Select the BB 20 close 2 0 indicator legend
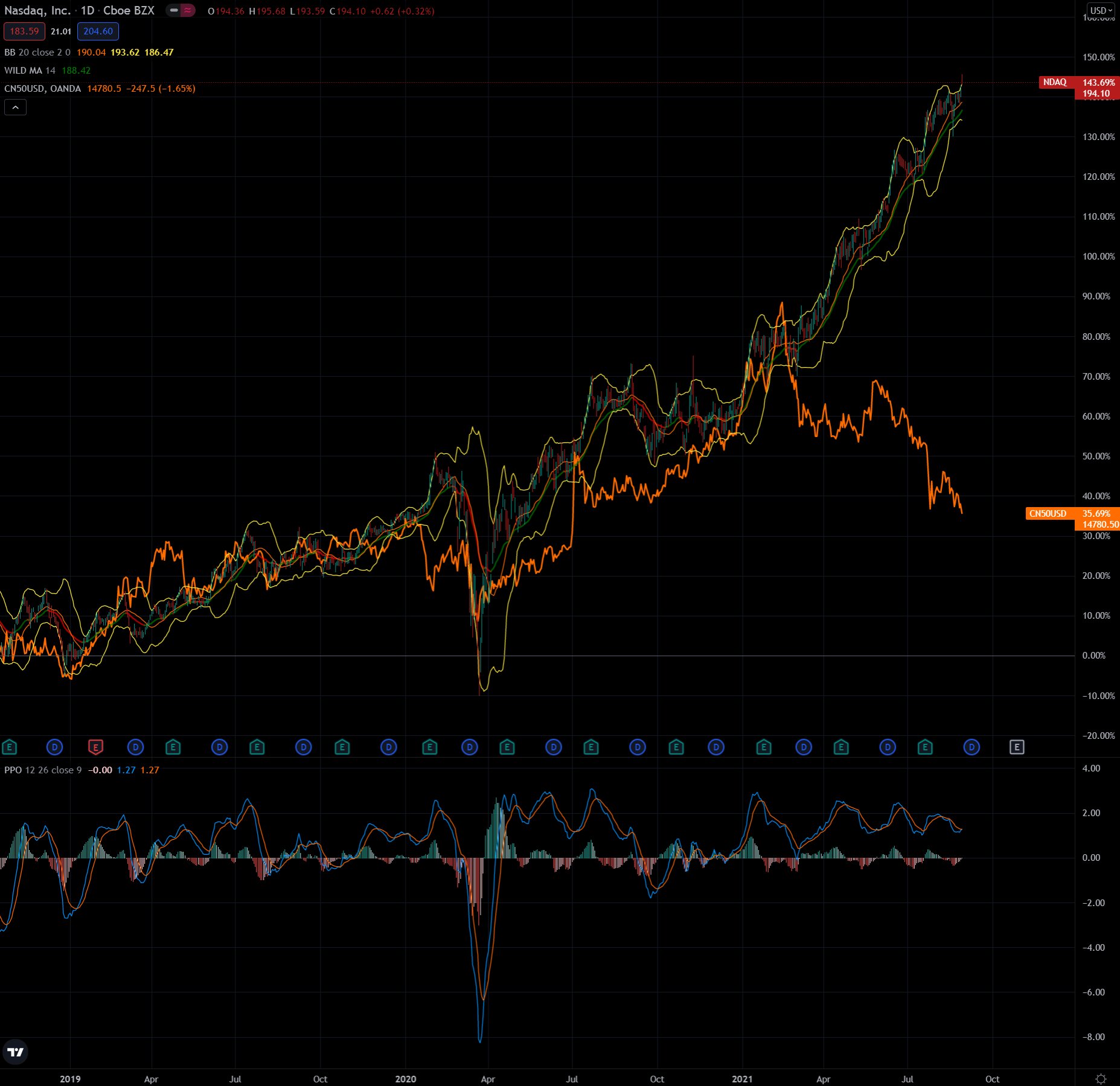1120x1086 pixels. pos(37,53)
